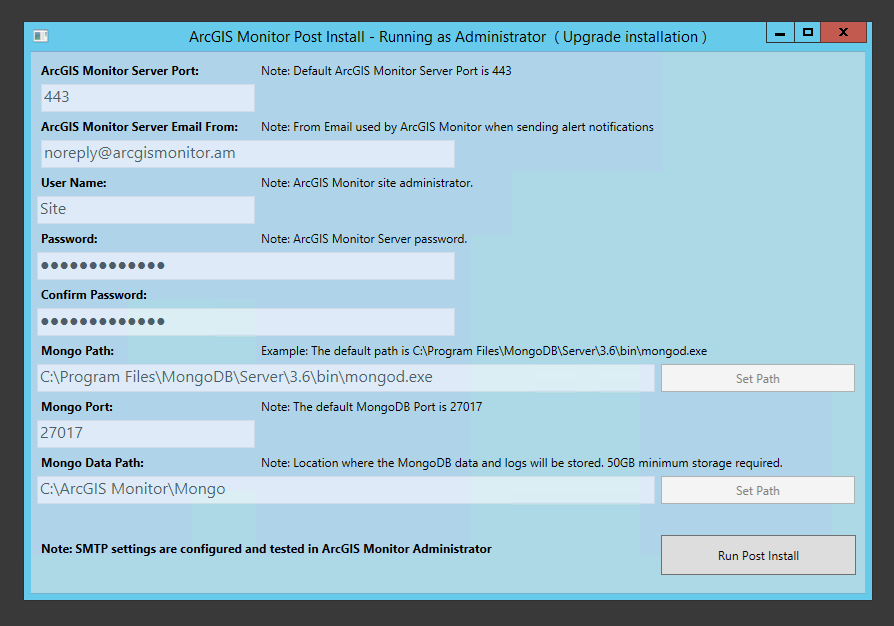Click the 'Mongo Port:' label

(x=77, y=407)
